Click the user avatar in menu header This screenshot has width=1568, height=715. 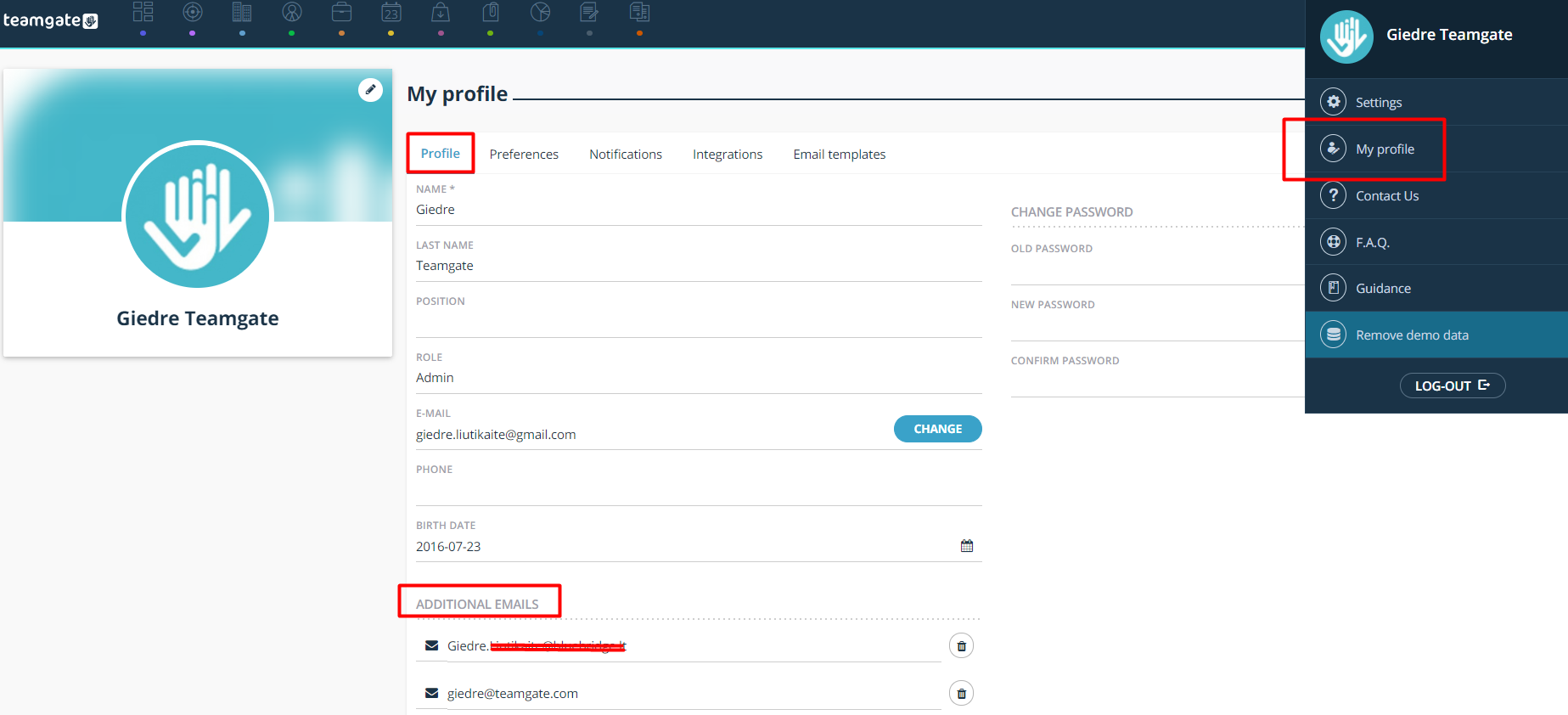click(x=1346, y=37)
